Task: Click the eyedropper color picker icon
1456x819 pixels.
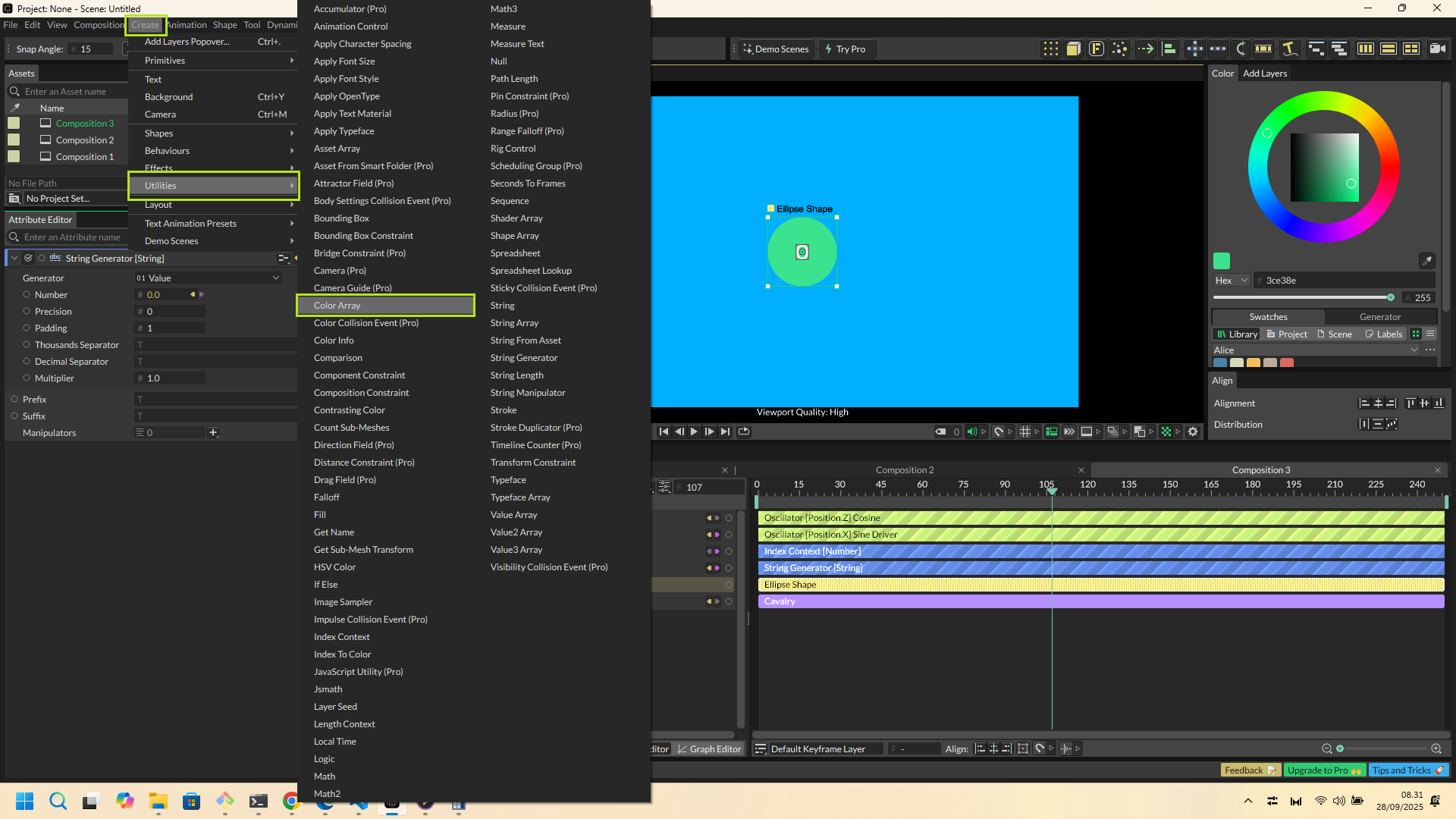Action: click(x=1426, y=261)
